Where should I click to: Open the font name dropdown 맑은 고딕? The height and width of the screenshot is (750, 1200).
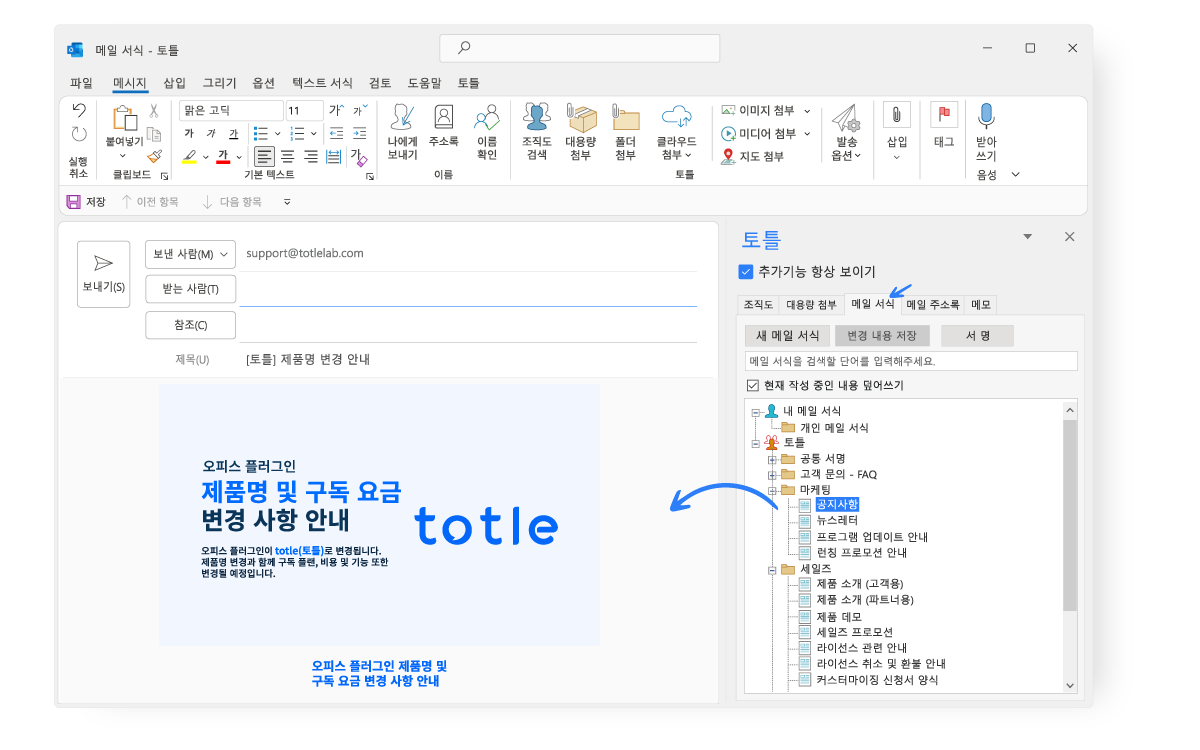[230, 111]
